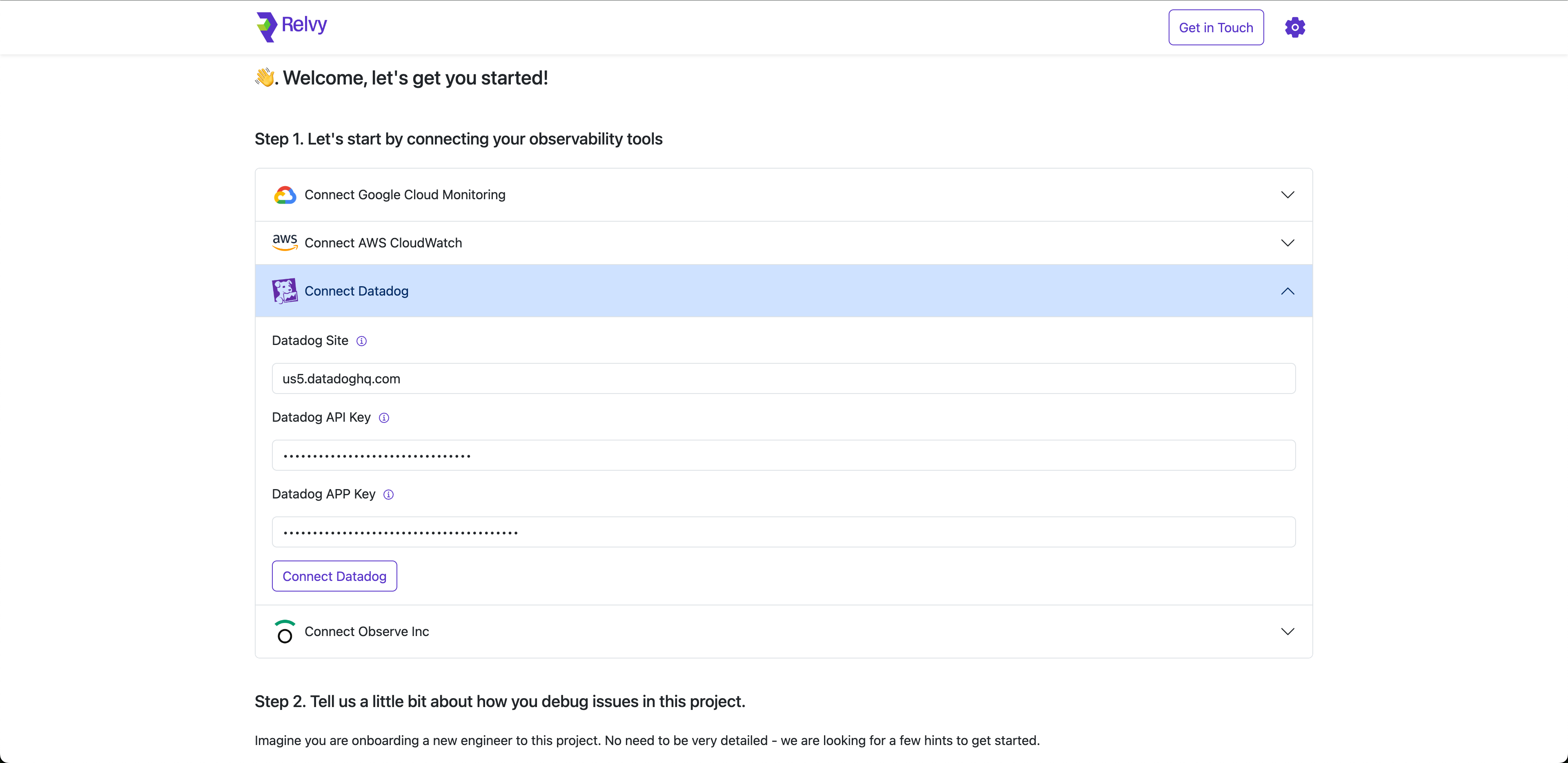Click the Observe Inc circle icon
The width and height of the screenshot is (1568, 763).
284,632
